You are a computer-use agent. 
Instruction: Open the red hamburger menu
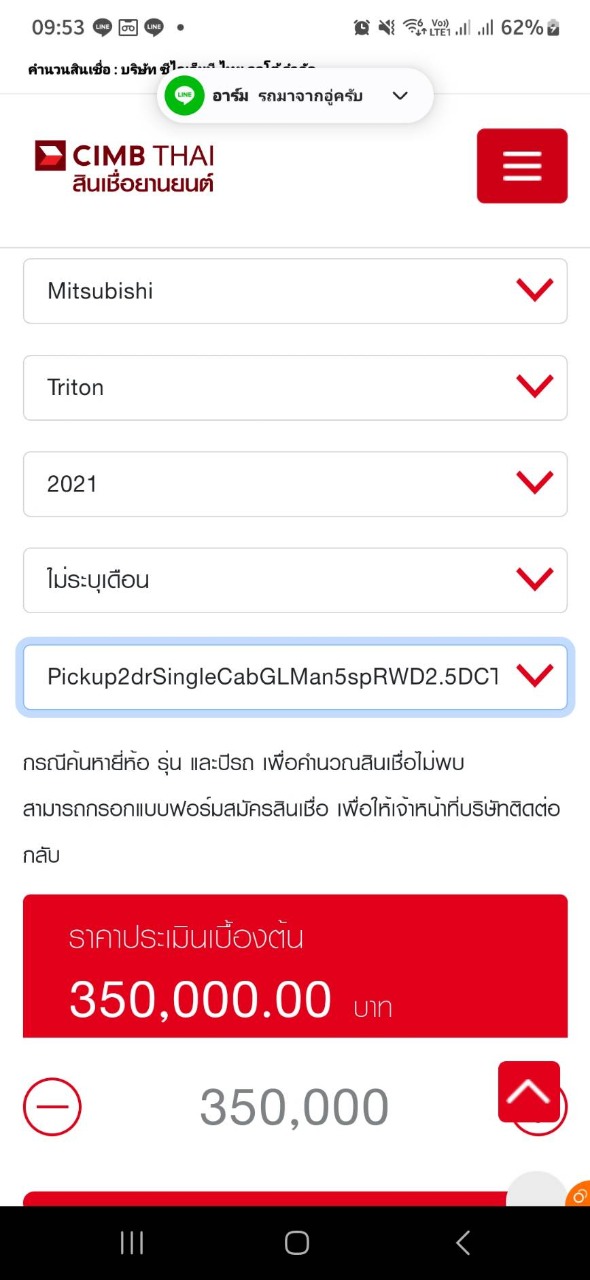[x=521, y=166]
